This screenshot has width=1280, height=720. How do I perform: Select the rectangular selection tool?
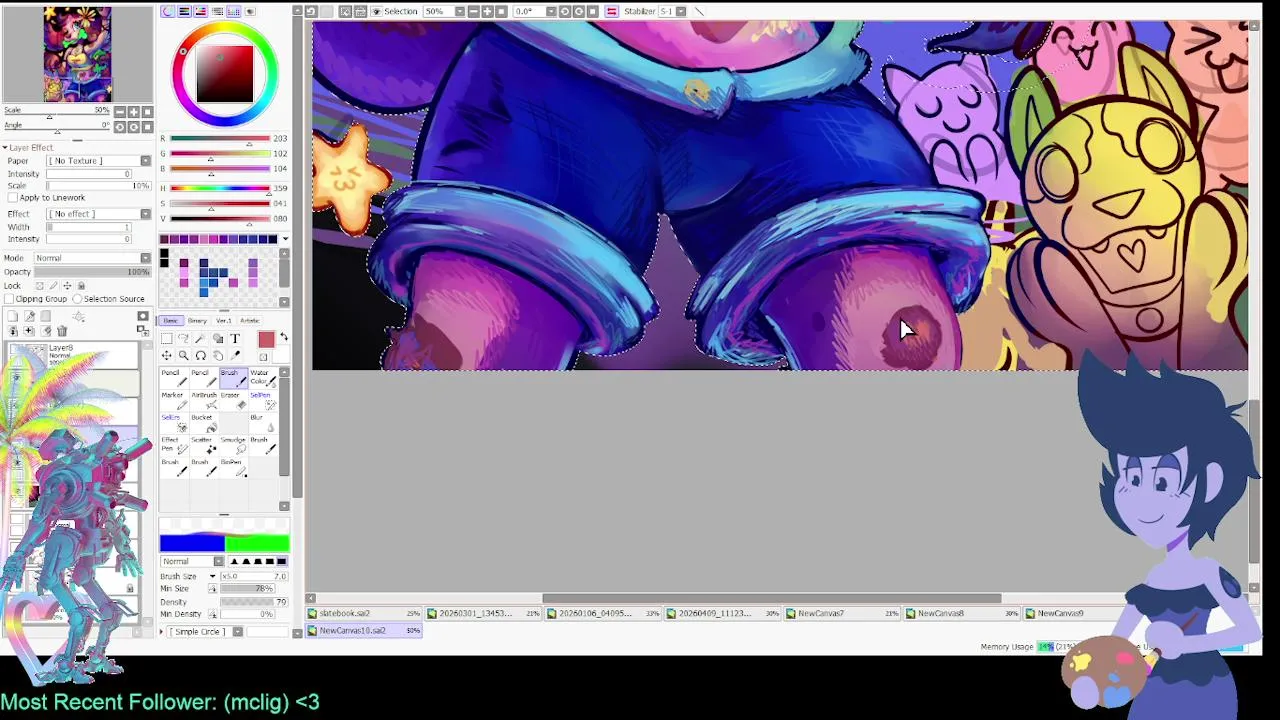tap(167, 338)
